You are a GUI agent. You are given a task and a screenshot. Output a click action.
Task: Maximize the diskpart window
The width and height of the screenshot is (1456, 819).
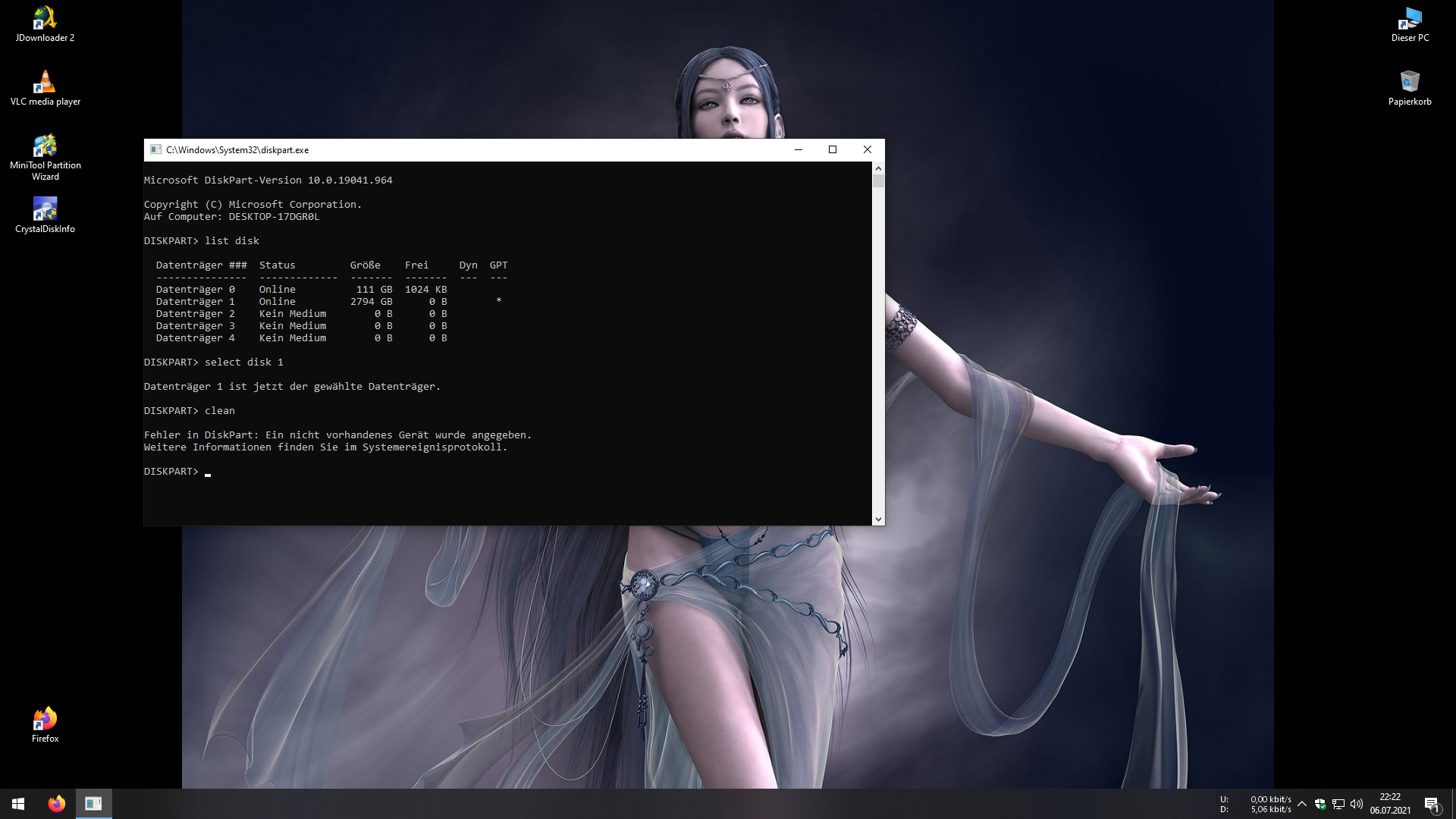pos(833,150)
